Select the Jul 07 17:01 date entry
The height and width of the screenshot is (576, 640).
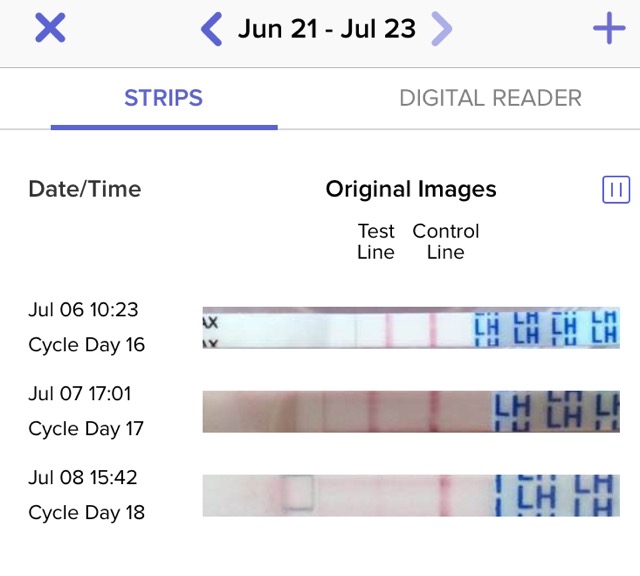(x=80, y=394)
